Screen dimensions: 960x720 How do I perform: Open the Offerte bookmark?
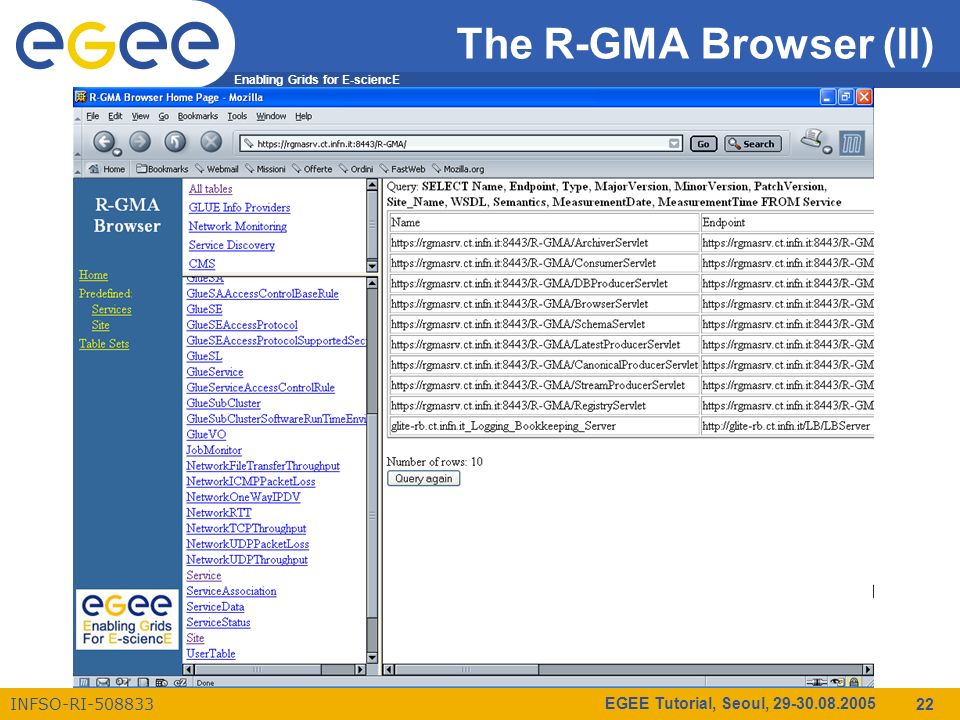pyautogui.click(x=312, y=169)
